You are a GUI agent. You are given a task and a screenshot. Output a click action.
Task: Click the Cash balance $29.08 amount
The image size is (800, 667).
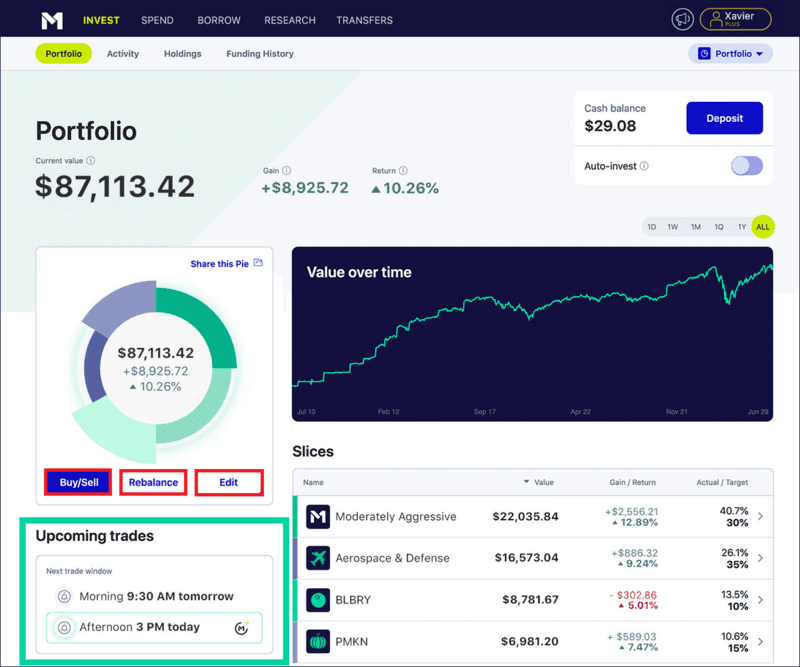pos(610,126)
